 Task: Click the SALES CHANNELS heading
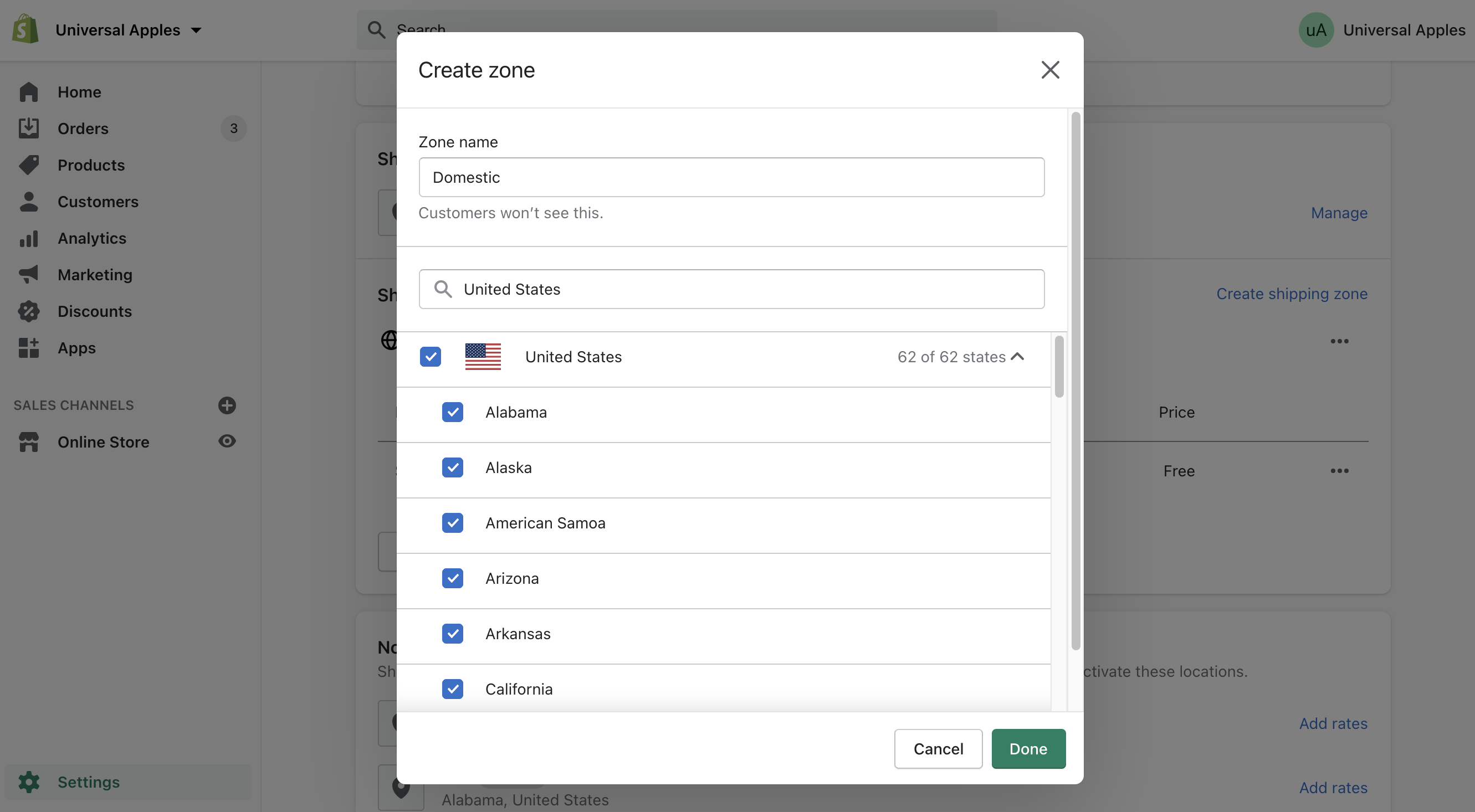click(x=73, y=405)
